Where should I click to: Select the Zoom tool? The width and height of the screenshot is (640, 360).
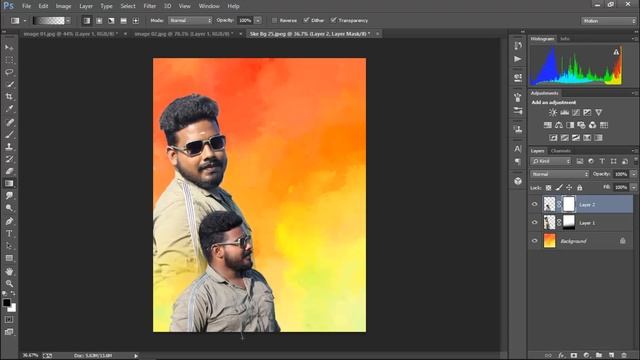click(x=9, y=283)
